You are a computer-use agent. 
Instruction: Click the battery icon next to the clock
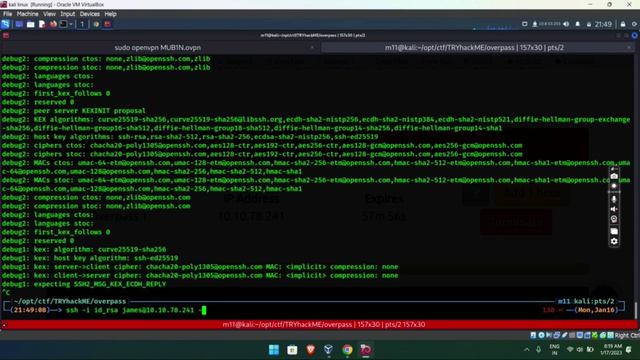point(589,24)
